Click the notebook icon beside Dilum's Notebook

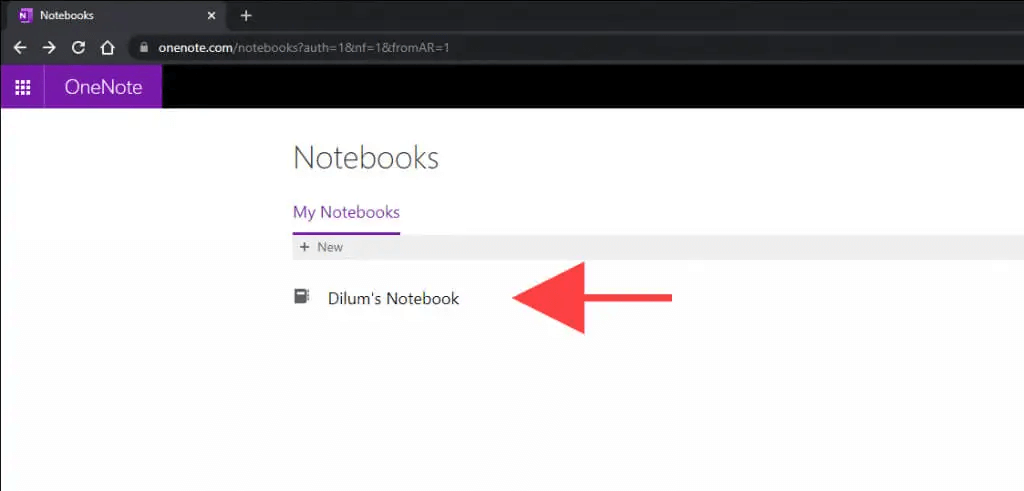pyautogui.click(x=301, y=297)
